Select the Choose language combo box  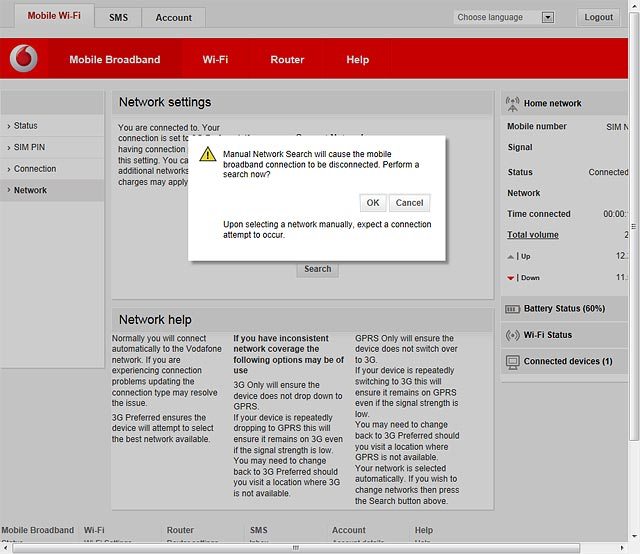pyautogui.click(x=504, y=17)
